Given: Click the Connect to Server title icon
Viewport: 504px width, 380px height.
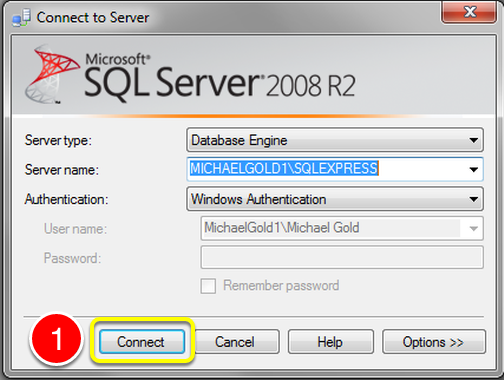Looking at the screenshot, I should click(22, 17).
